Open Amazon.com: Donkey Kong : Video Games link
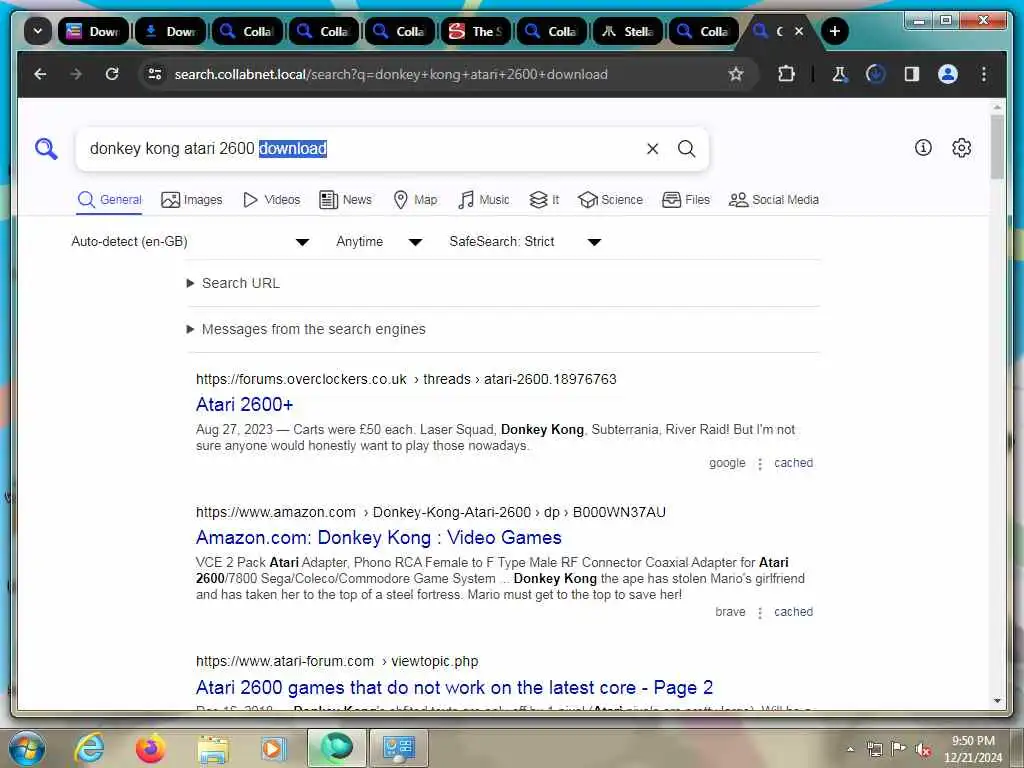 pos(379,537)
